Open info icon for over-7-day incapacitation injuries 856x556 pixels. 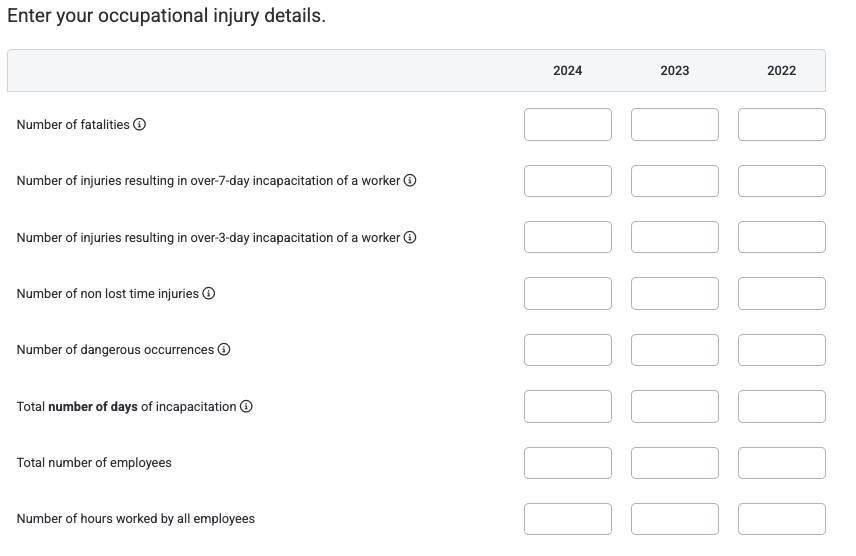tap(410, 180)
